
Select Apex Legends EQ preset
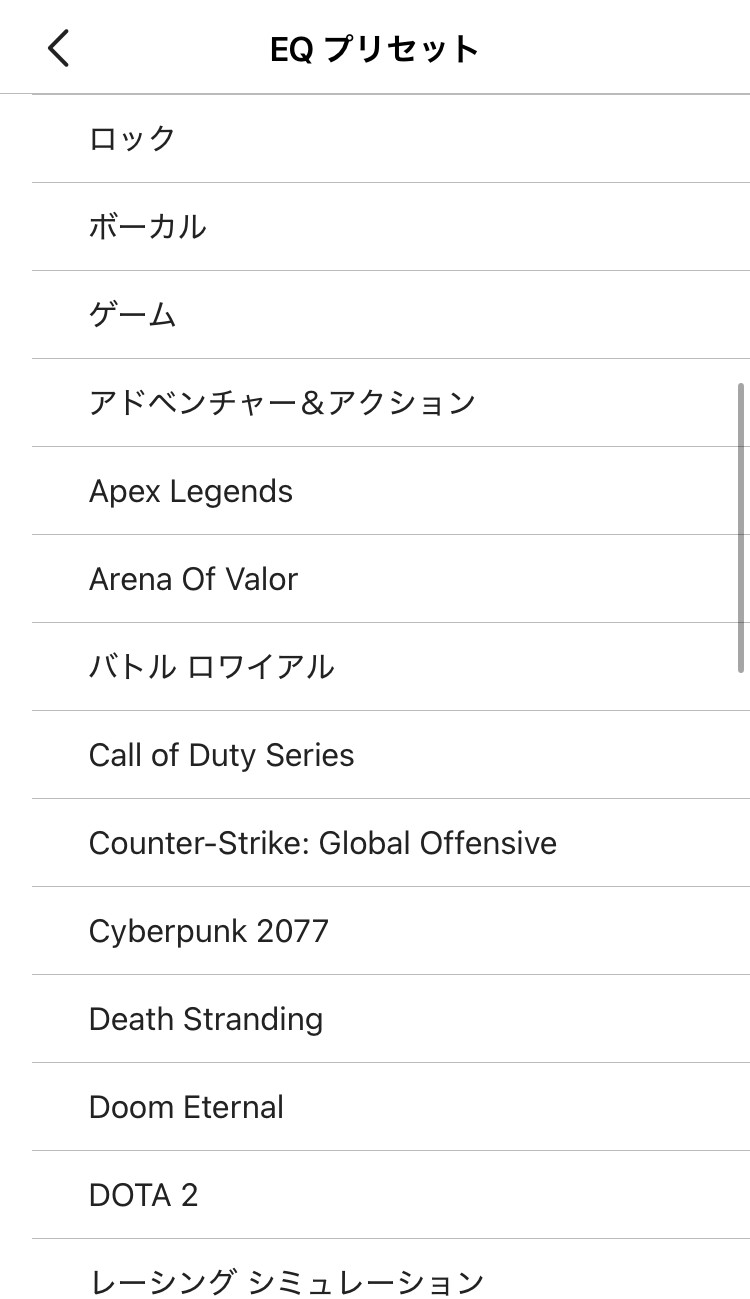[191, 491]
